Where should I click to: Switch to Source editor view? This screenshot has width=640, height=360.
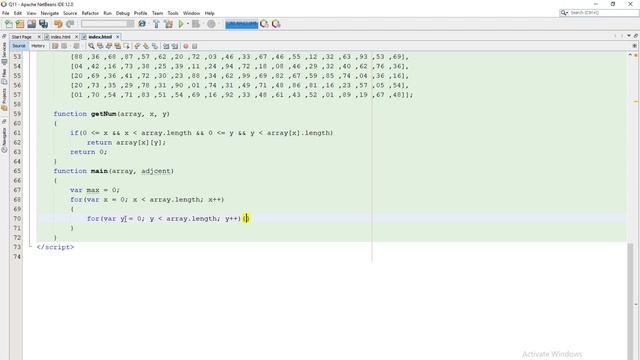[x=19, y=46]
